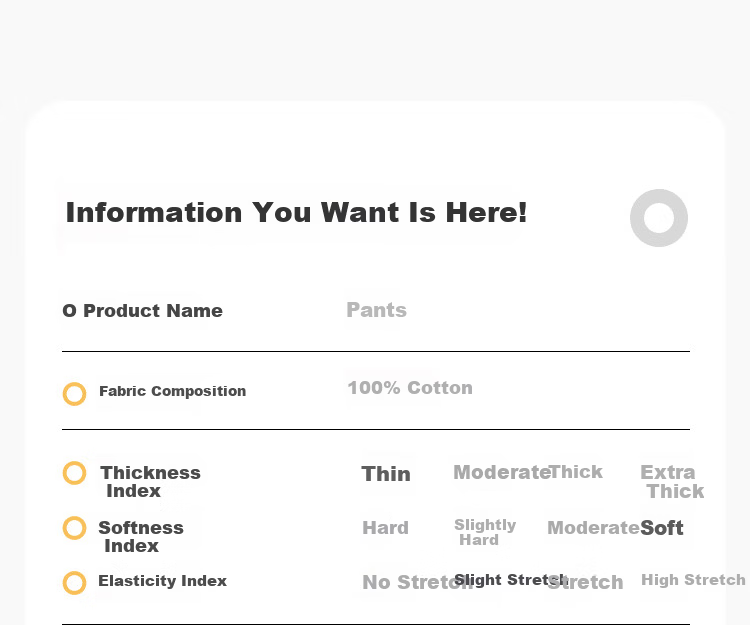Click the orange circle beside Elasticity Index
This screenshot has height=625, width=750.
tap(75, 583)
